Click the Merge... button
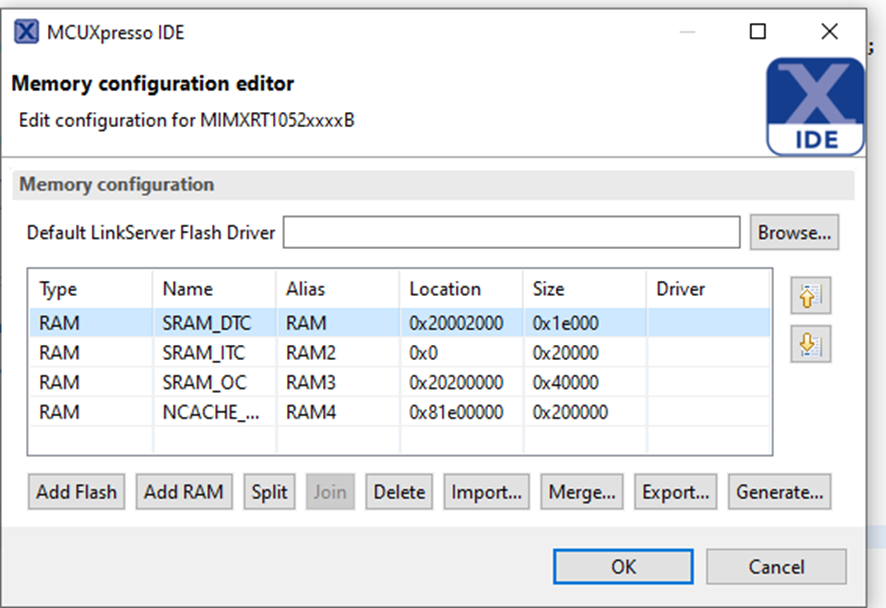Image resolution: width=886 pixels, height=608 pixels. pyautogui.click(x=581, y=492)
